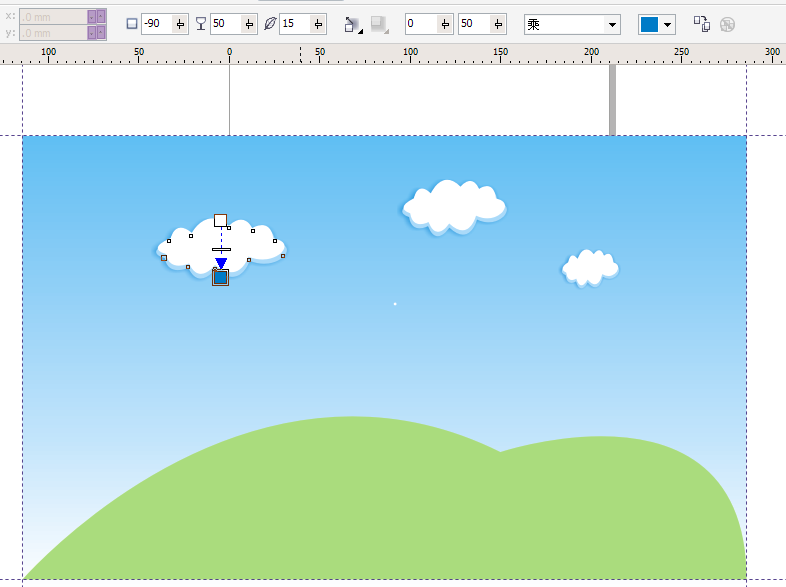Expand the transparency operation dropdown arrow
Viewport: 786px width, 587px height.
612,24
